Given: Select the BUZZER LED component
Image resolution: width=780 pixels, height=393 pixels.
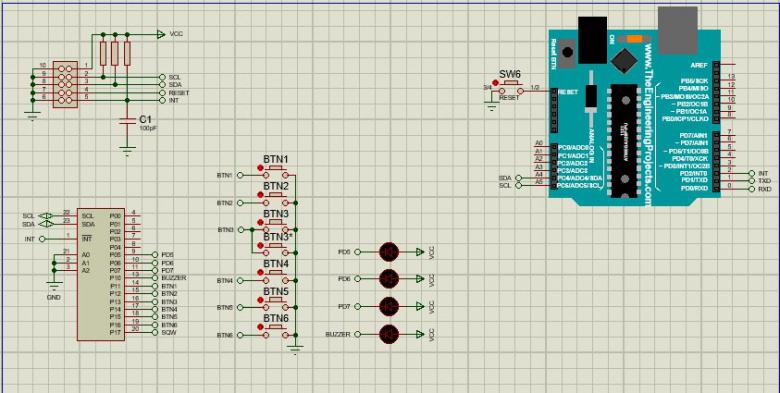Looking at the screenshot, I should click(389, 334).
